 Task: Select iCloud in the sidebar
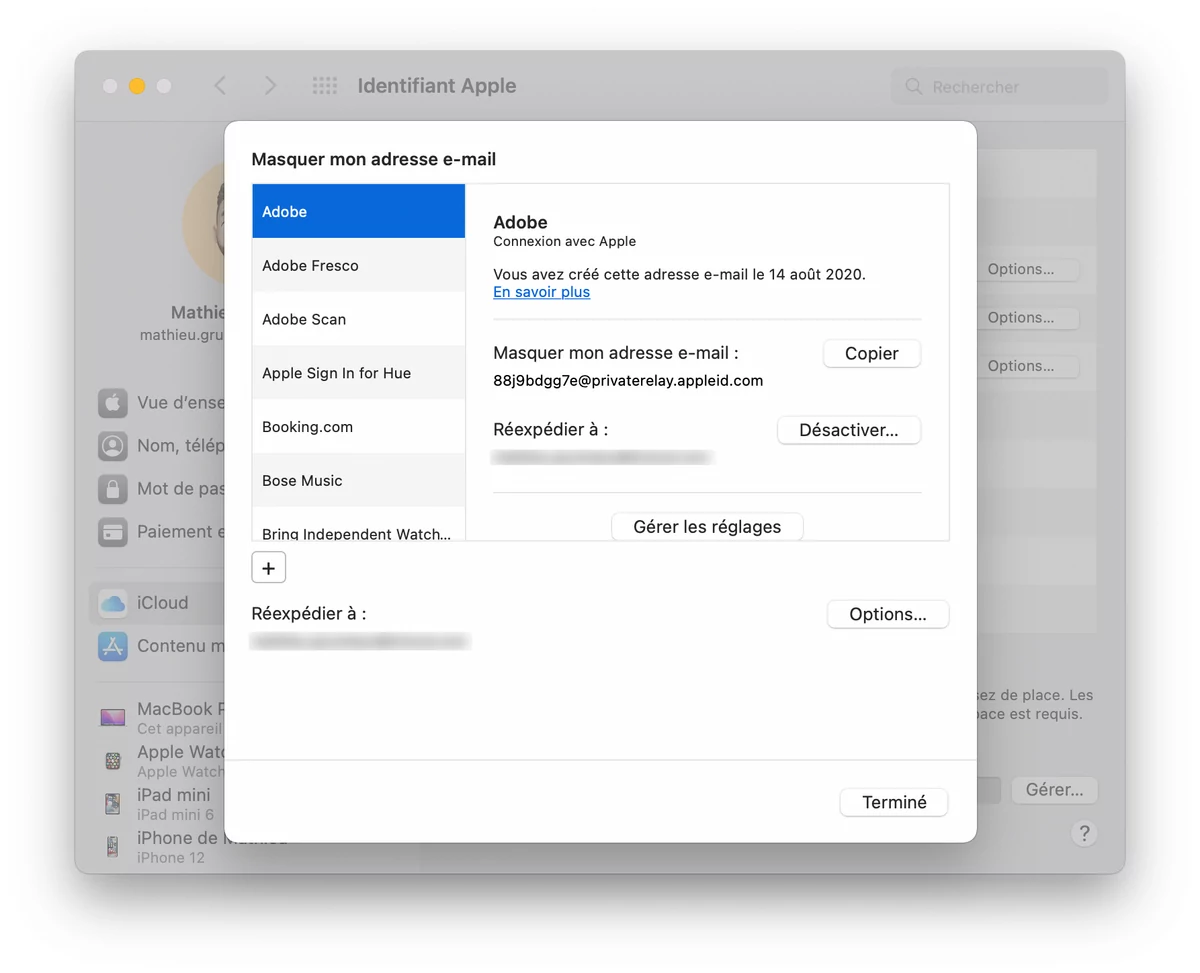[157, 603]
